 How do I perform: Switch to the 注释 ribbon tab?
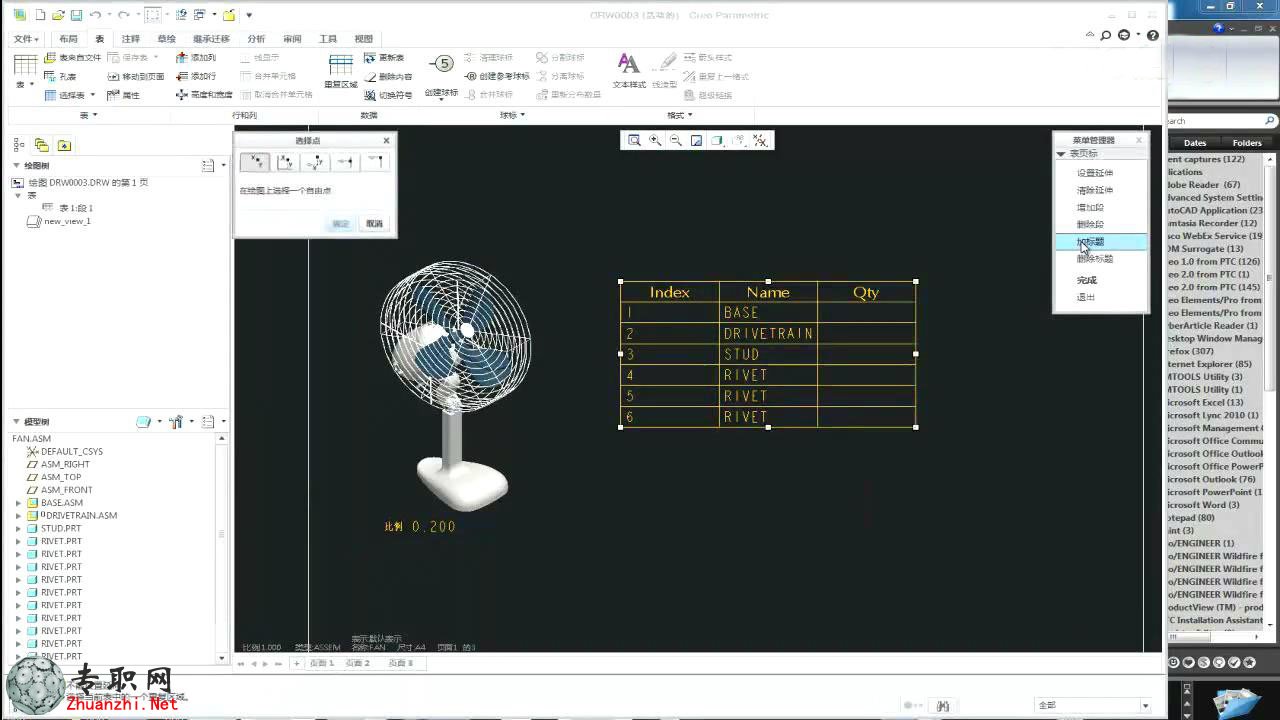130,39
